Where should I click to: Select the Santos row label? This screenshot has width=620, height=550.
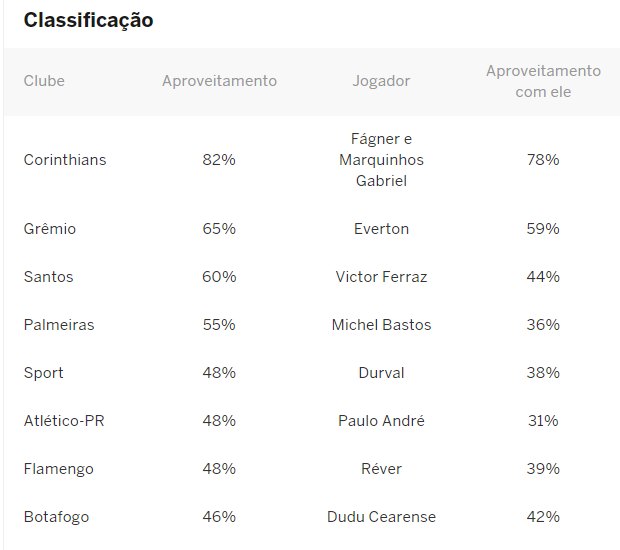coord(49,277)
